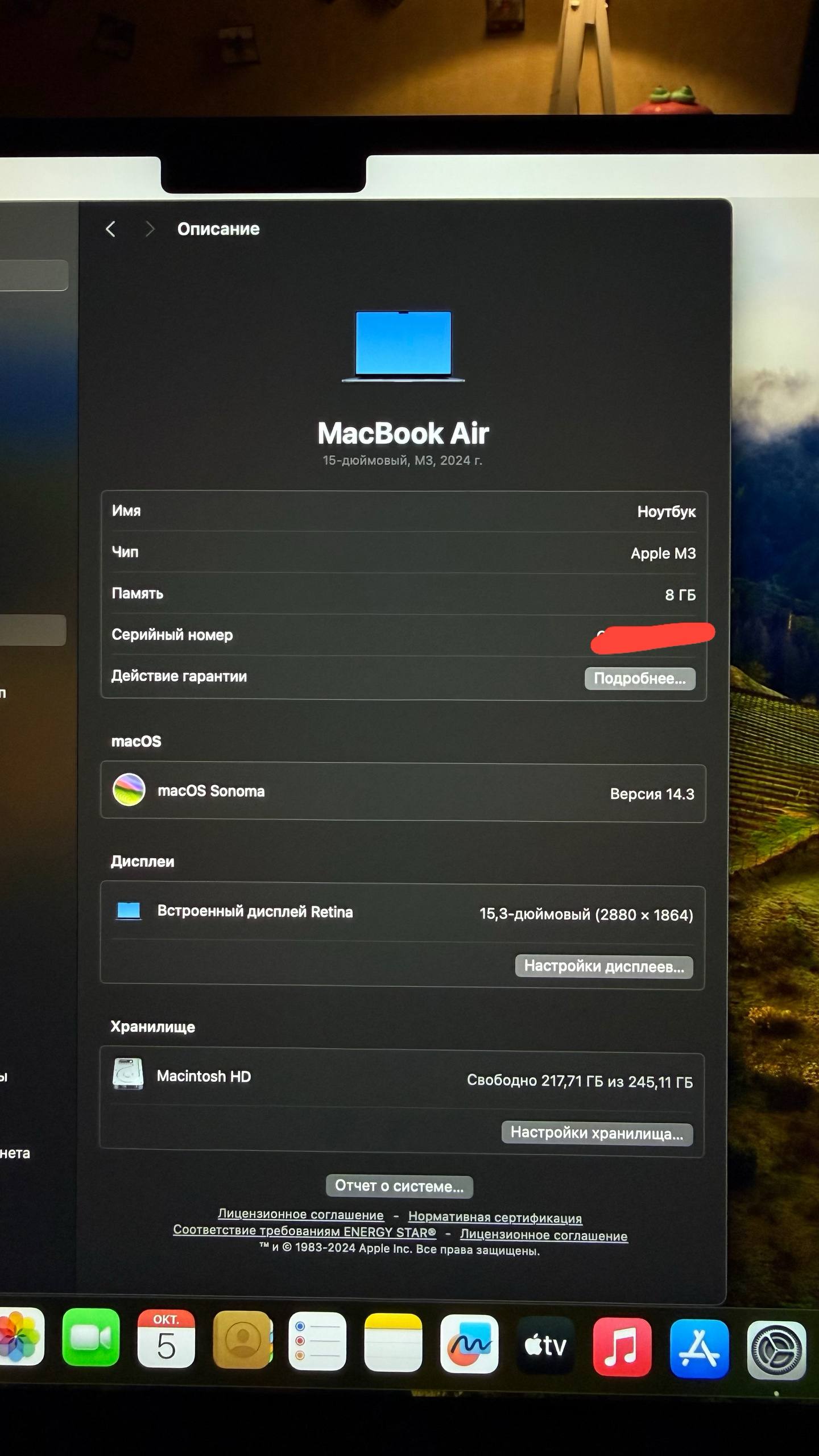Screen dimensions: 819x1456
Task: Click the Серийный номер label
Action: [172, 635]
